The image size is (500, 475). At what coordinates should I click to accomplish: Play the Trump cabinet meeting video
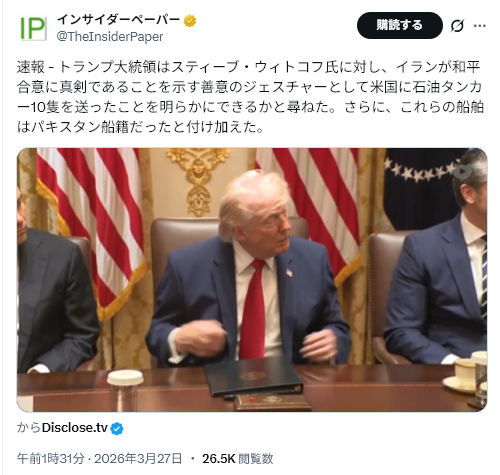coord(252,280)
